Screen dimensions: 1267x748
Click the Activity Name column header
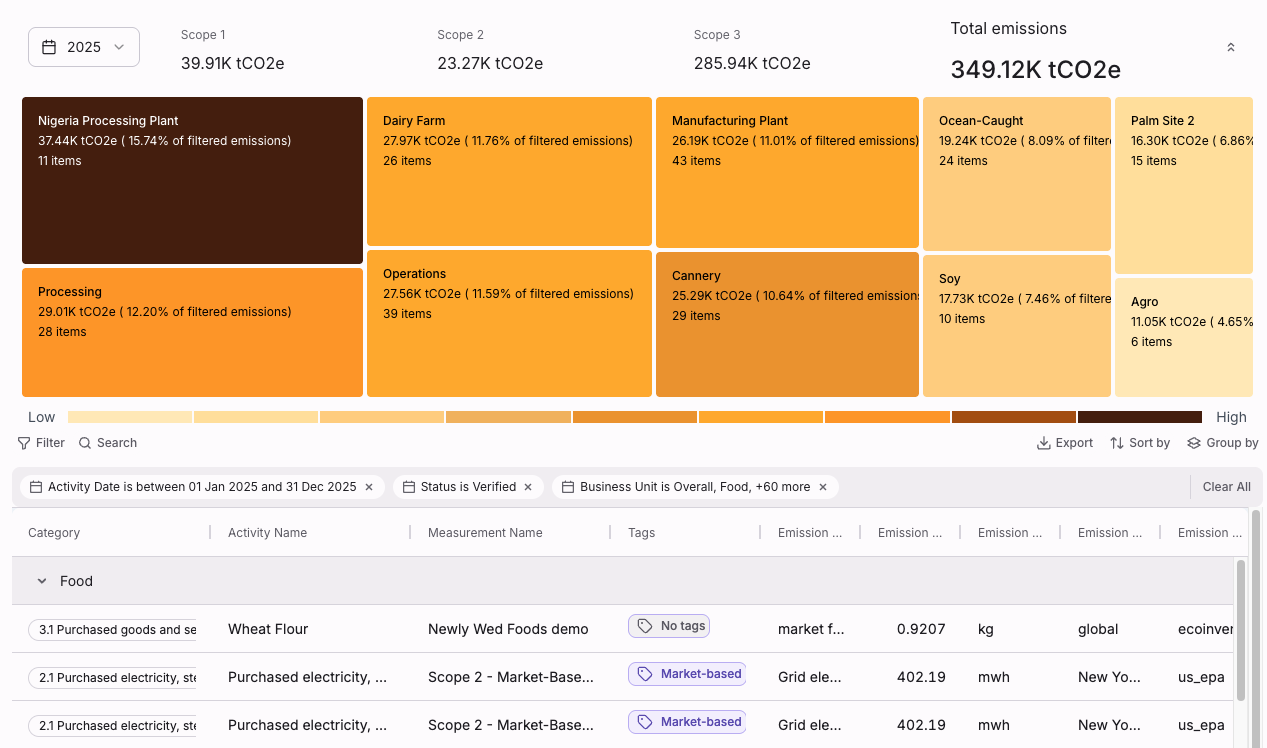click(x=267, y=533)
